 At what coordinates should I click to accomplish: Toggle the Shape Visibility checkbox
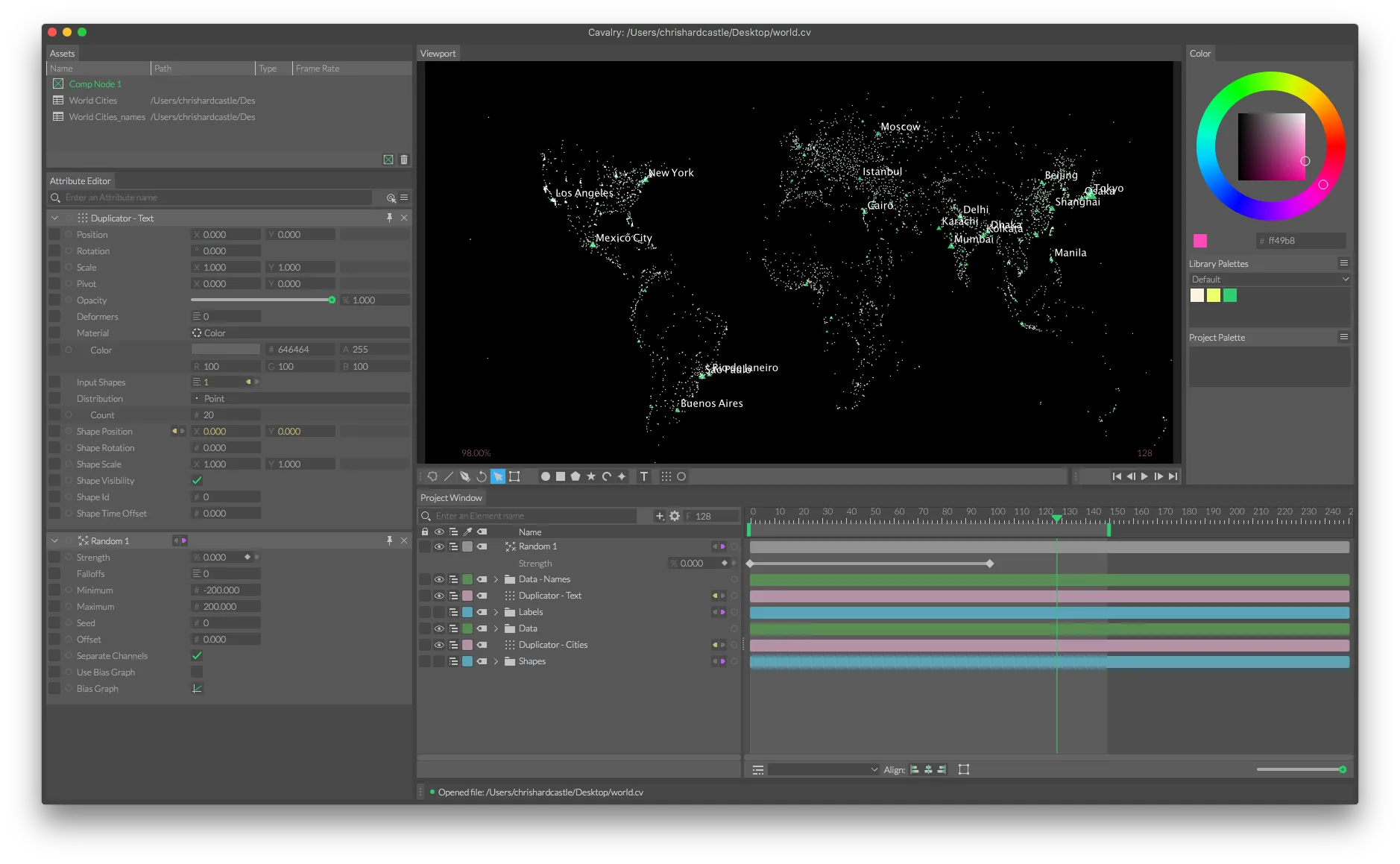197,480
